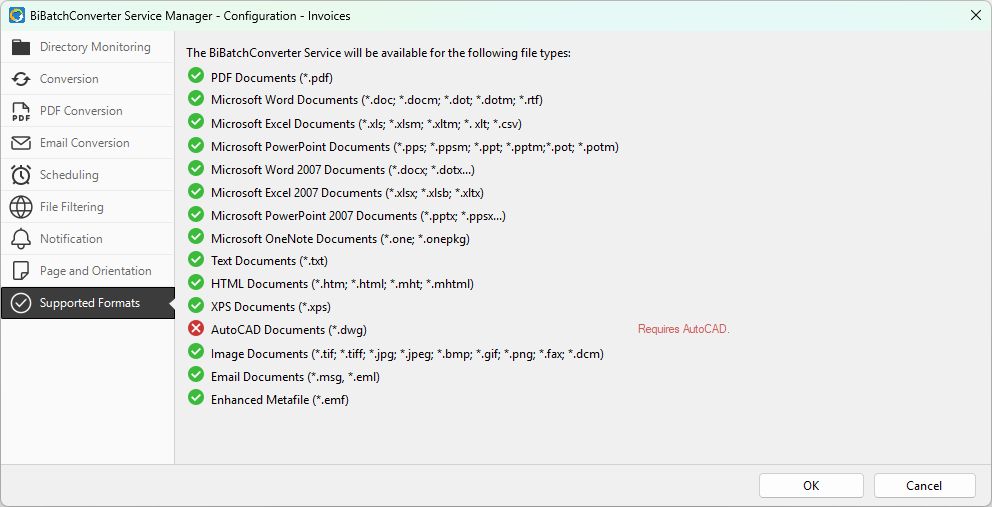
Task: Click the Page and Orientation page icon
Action: point(21,271)
